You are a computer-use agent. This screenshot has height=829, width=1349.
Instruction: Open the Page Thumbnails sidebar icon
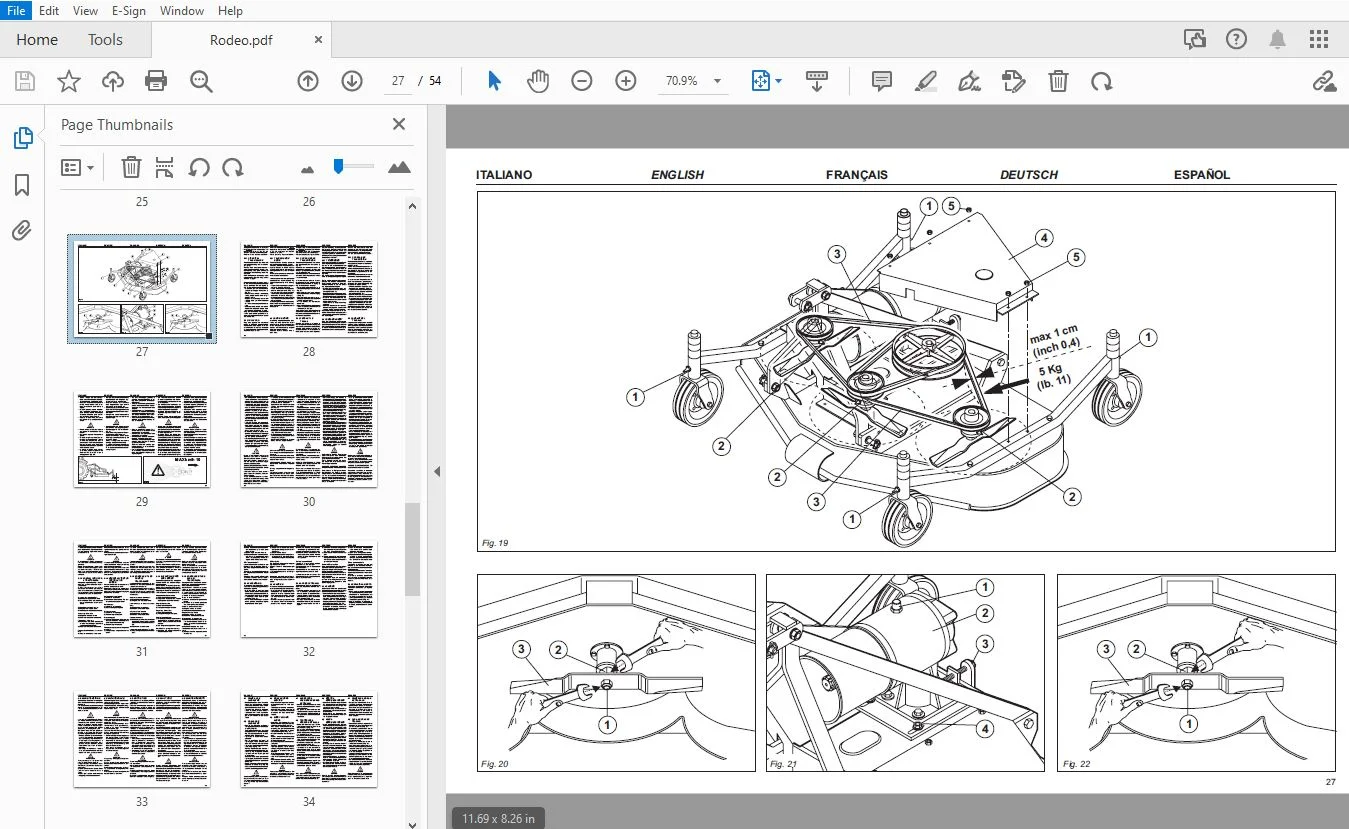[x=22, y=138]
